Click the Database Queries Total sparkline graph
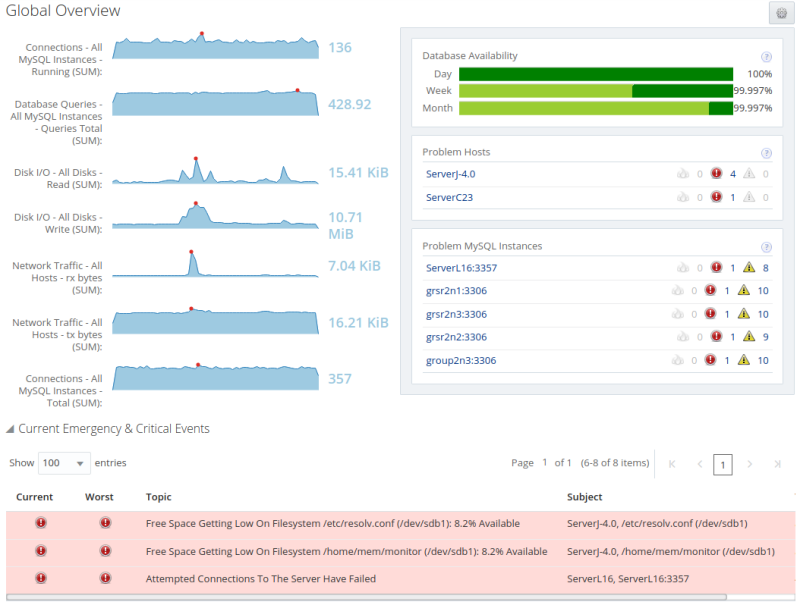This screenshot has width=800, height=605. (x=215, y=103)
